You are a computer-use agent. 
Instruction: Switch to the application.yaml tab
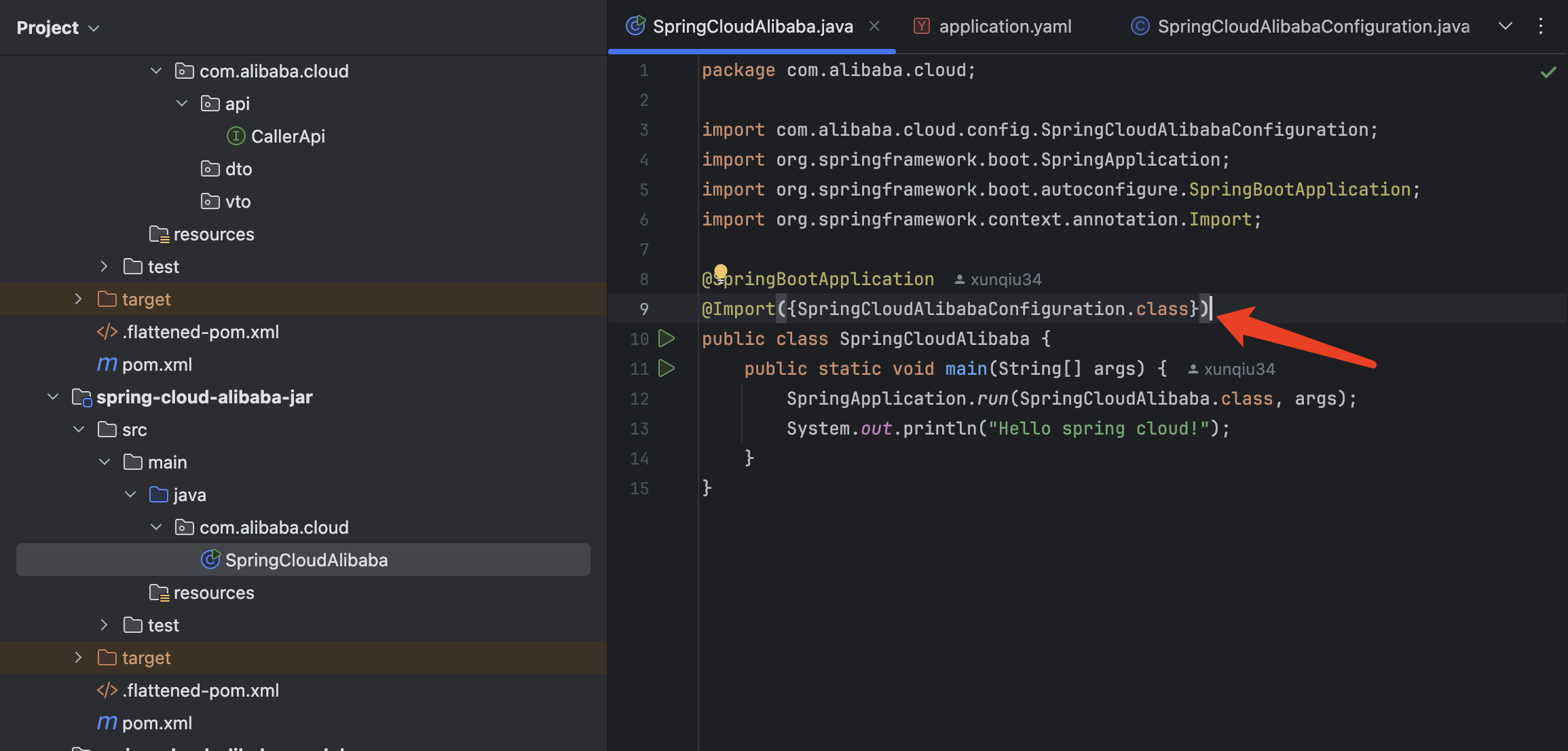(1005, 26)
